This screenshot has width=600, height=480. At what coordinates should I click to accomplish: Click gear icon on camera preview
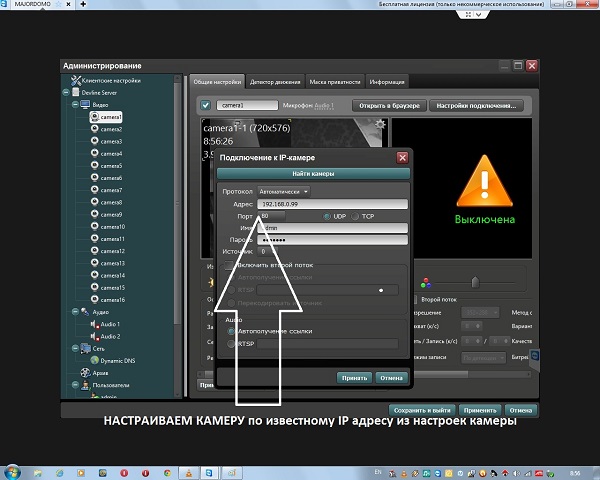pos(378,124)
